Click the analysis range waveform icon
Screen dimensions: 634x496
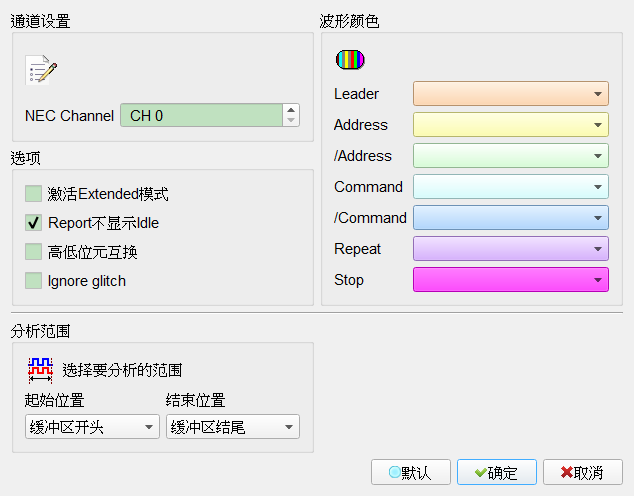tap(40, 370)
